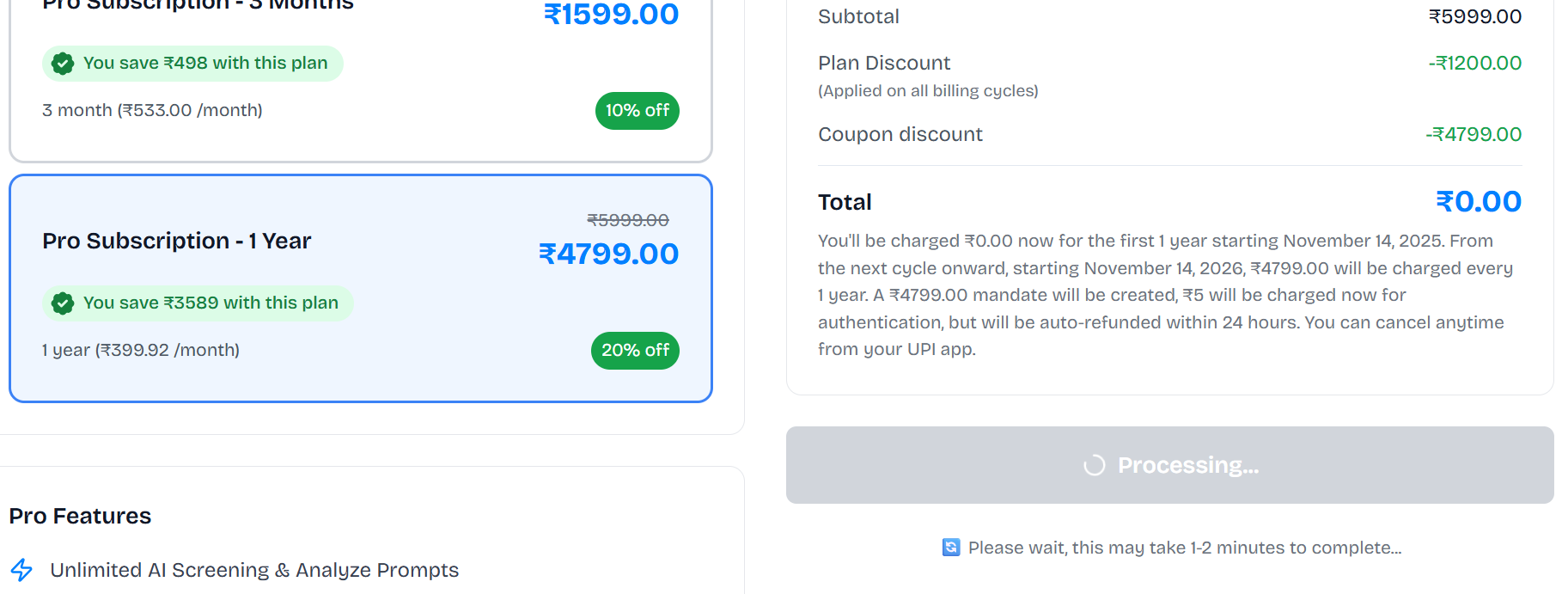Click Unlimited AI Screening & Analyze Prompts
Image resolution: width=1568 pixels, height=594 pixels.
click(x=254, y=570)
